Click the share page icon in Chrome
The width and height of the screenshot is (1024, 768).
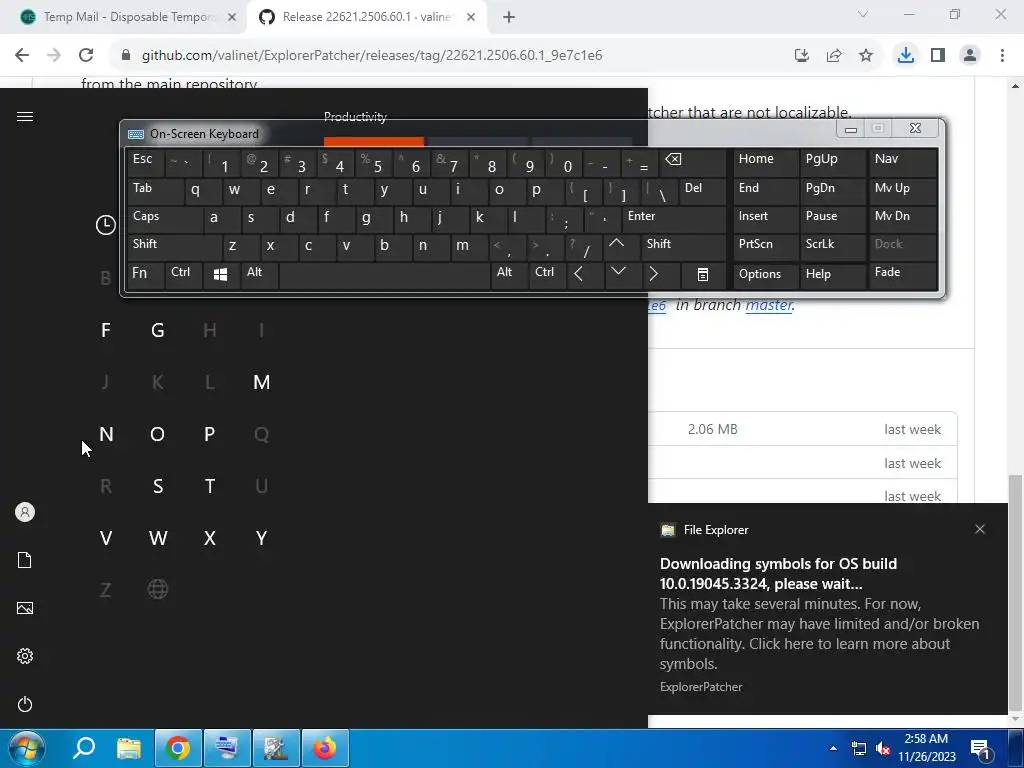[x=834, y=55]
